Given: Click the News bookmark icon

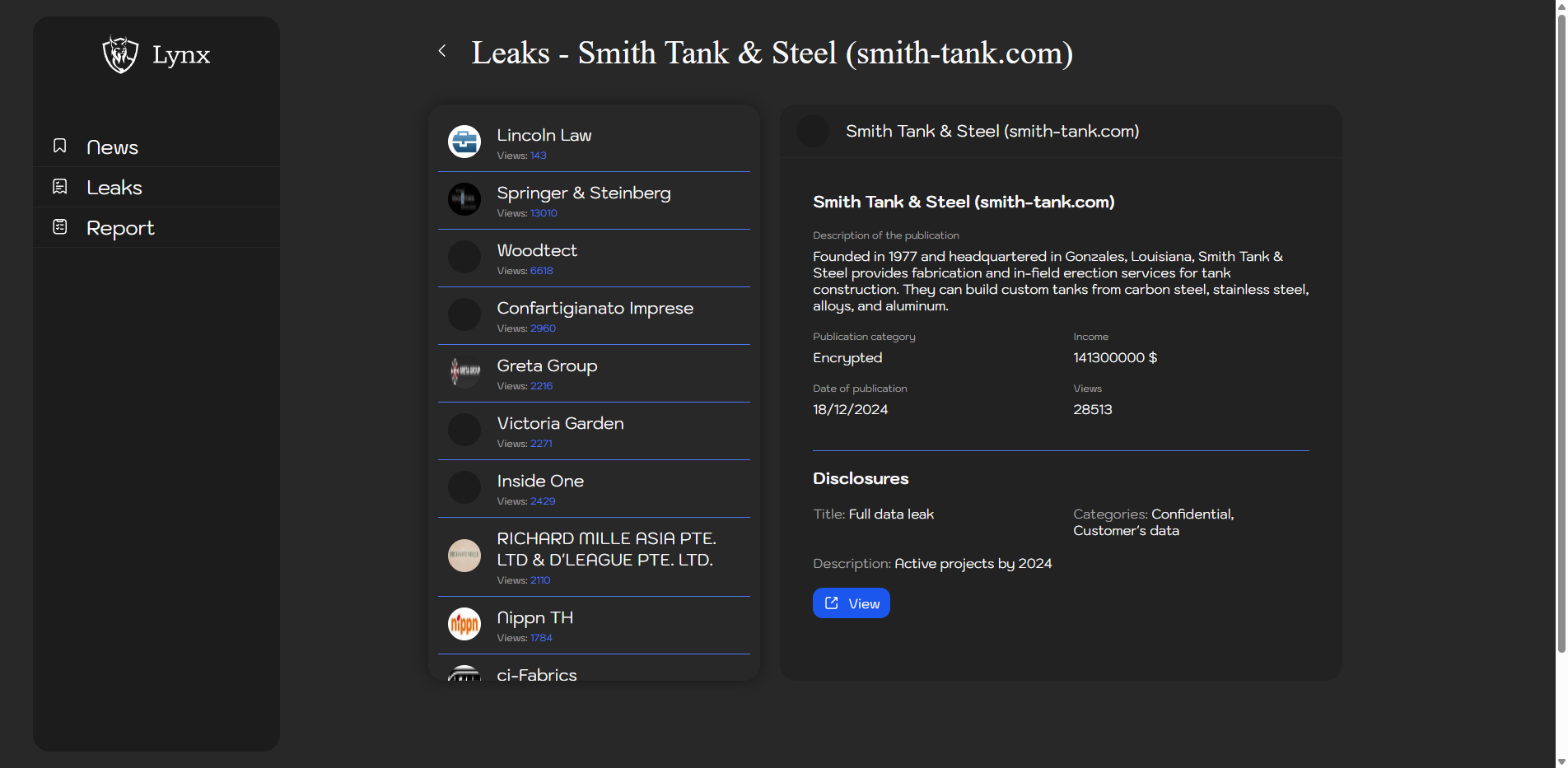Looking at the screenshot, I should [x=60, y=146].
